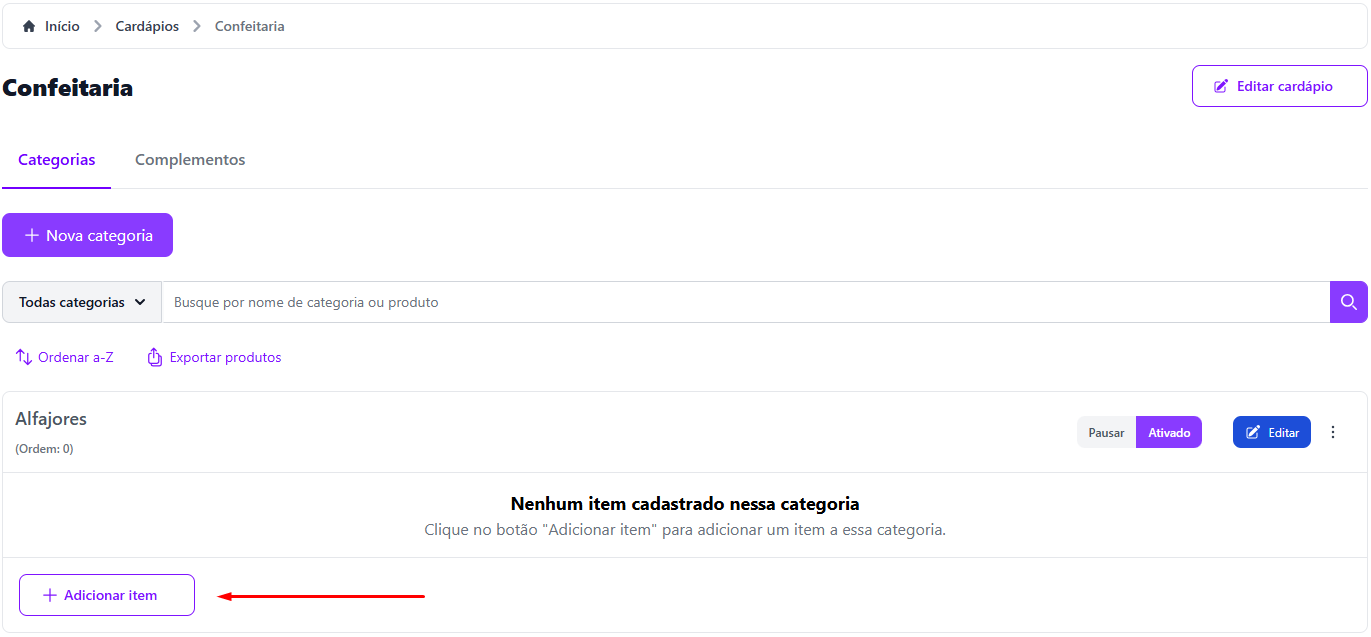Image resolution: width=1371 pixels, height=637 pixels.
Task: Click the purple search magnifier button
Action: coord(1348,302)
